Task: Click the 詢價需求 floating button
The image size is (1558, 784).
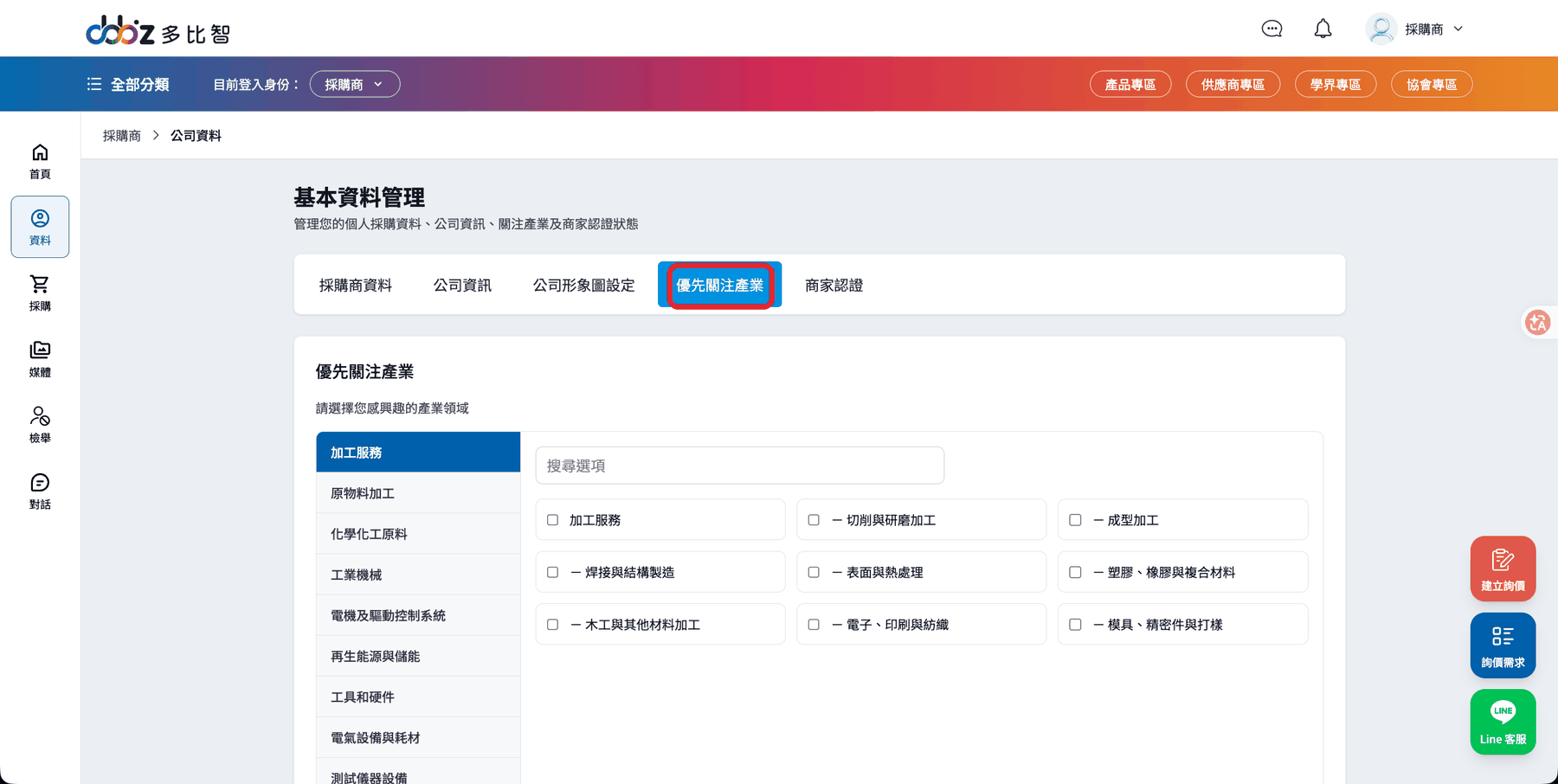Action: [1503, 646]
